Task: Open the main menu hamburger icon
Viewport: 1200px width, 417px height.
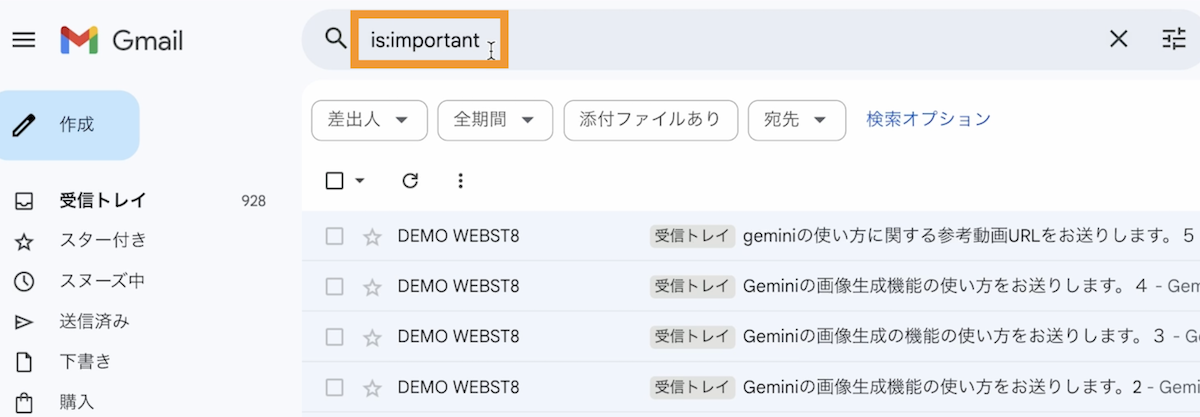Action: point(24,40)
